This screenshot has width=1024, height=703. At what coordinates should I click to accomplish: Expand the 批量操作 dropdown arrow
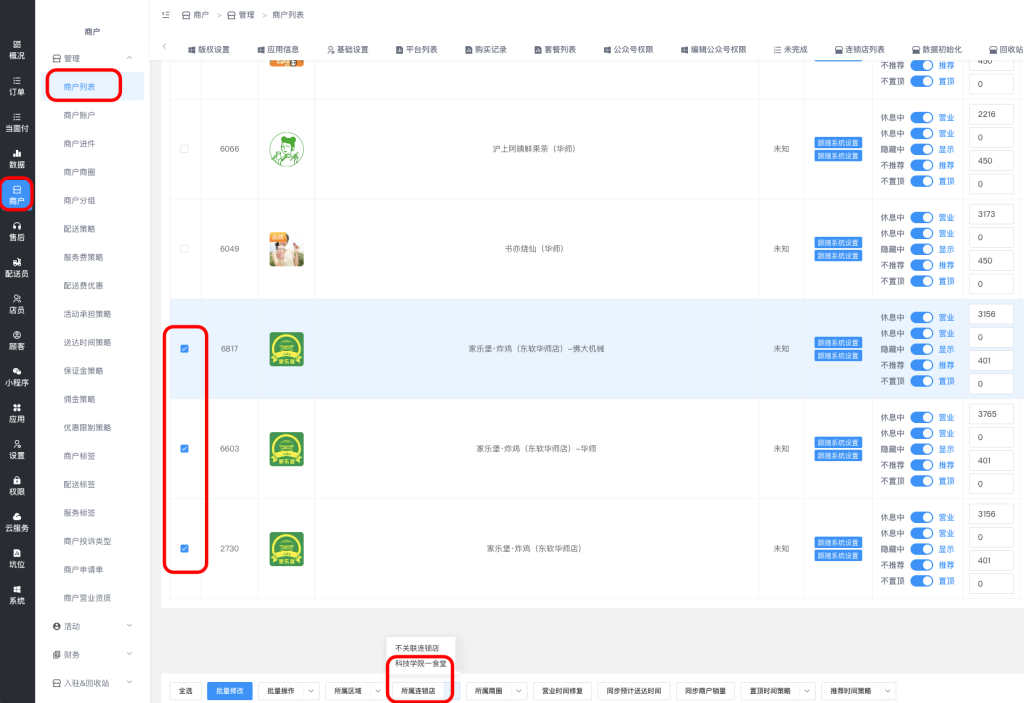311,691
